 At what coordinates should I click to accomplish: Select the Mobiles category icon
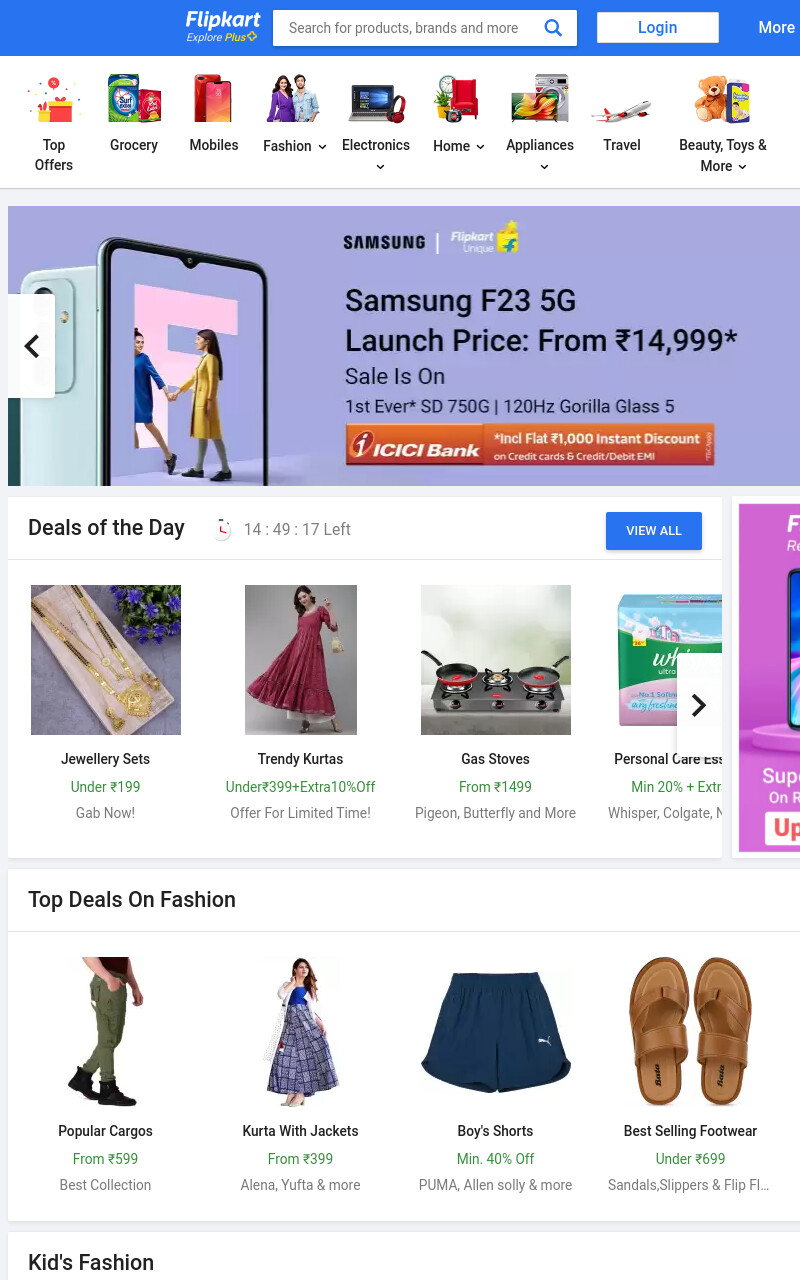pyautogui.click(x=213, y=99)
